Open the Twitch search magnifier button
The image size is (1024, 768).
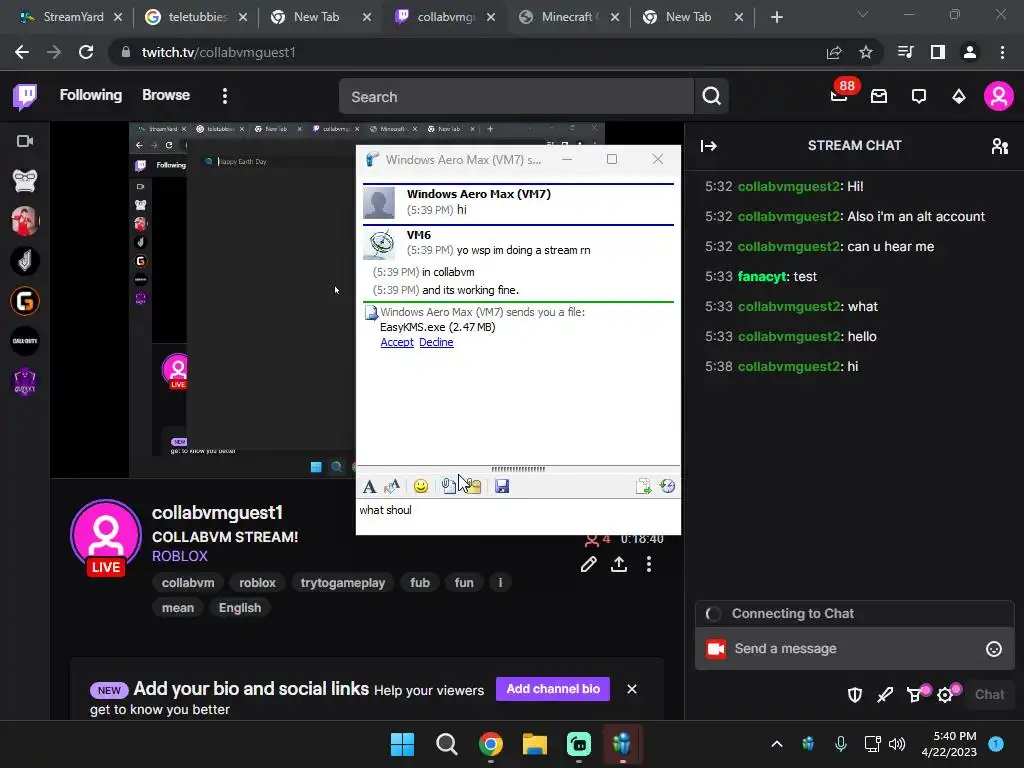pyautogui.click(x=711, y=97)
